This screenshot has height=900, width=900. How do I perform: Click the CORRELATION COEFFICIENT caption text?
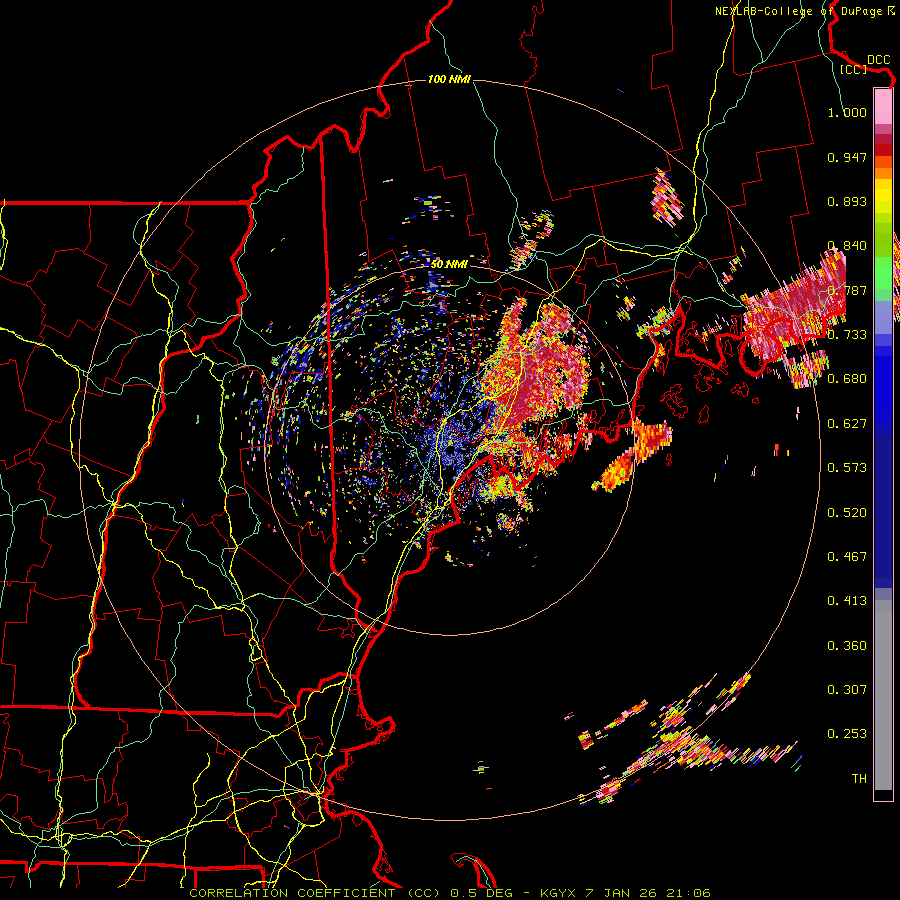[292, 893]
